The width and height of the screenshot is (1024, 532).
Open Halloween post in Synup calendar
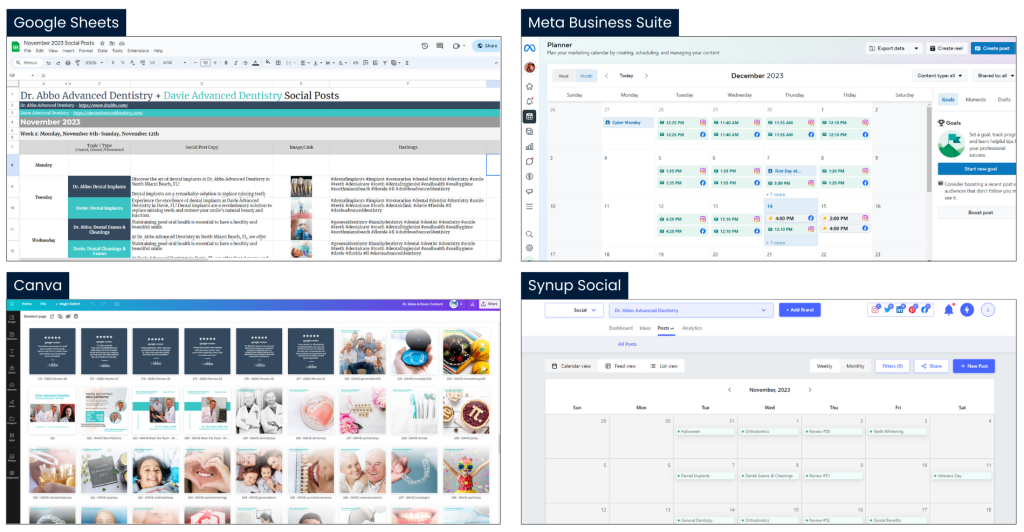[x=704, y=431]
